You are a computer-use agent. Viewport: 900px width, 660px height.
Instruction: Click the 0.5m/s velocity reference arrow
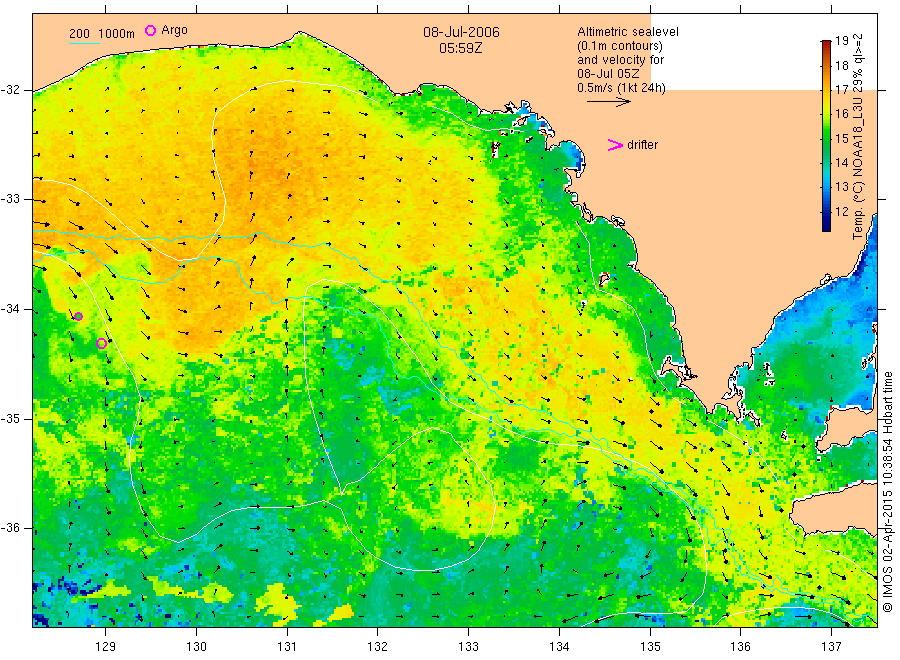pyautogui.click(x=608, y=102)
